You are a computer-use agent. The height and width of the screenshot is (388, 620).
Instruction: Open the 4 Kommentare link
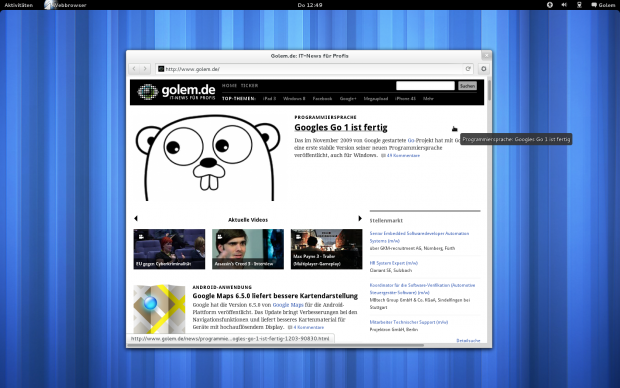point(309,327)
